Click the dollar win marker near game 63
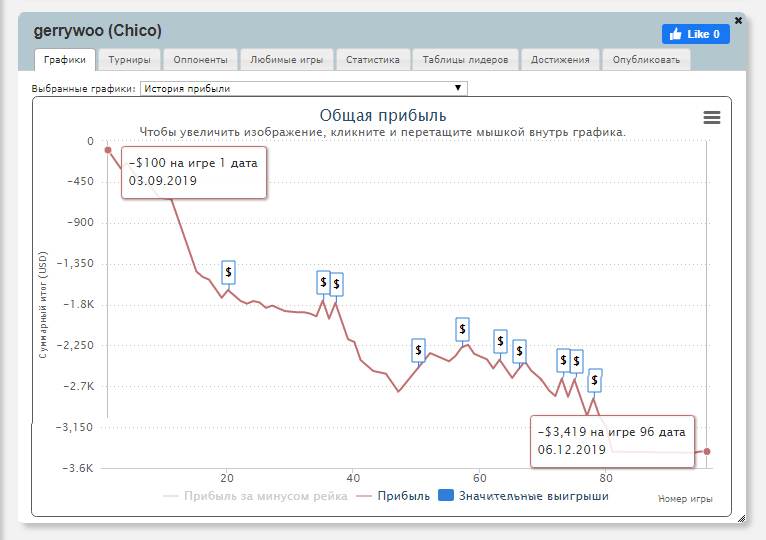The height and width of the screenshot is (540, 766). coord(501,340)
